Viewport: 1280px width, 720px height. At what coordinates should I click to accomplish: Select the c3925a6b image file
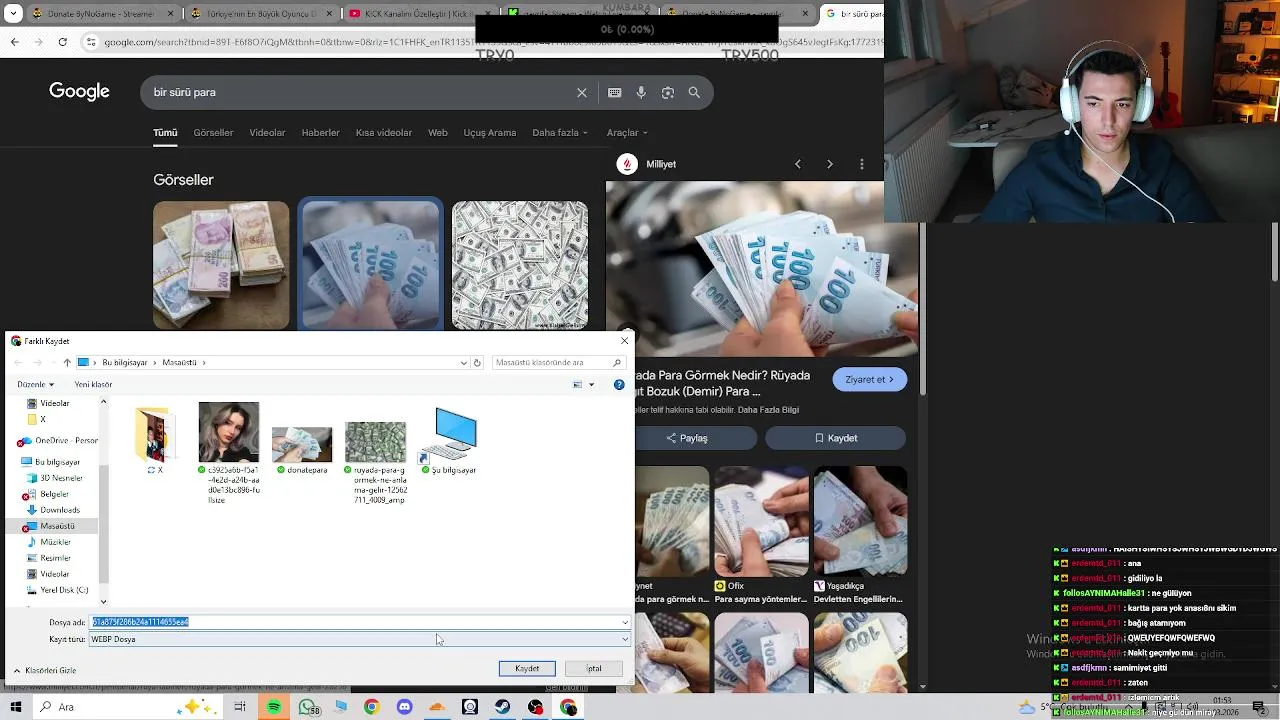229,452
